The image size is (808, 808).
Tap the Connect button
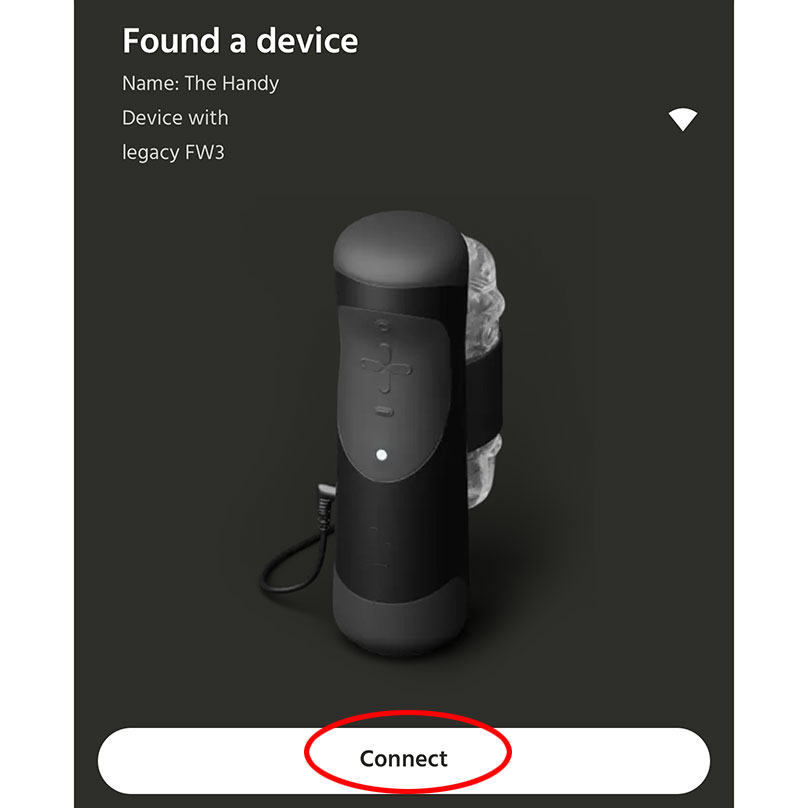[403, 761]
